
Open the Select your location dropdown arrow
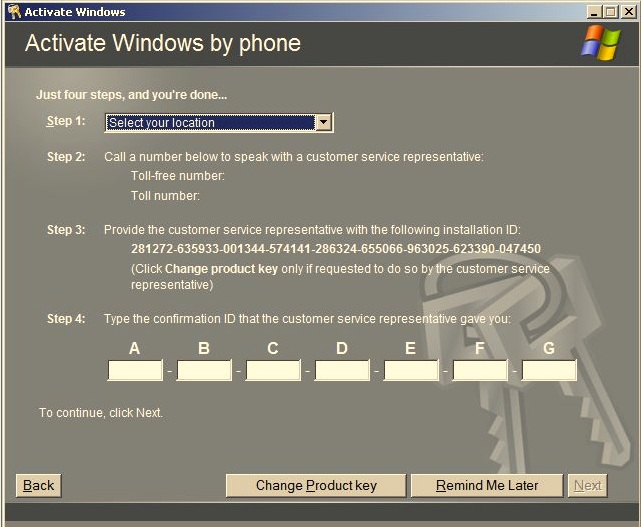[324, 122]
